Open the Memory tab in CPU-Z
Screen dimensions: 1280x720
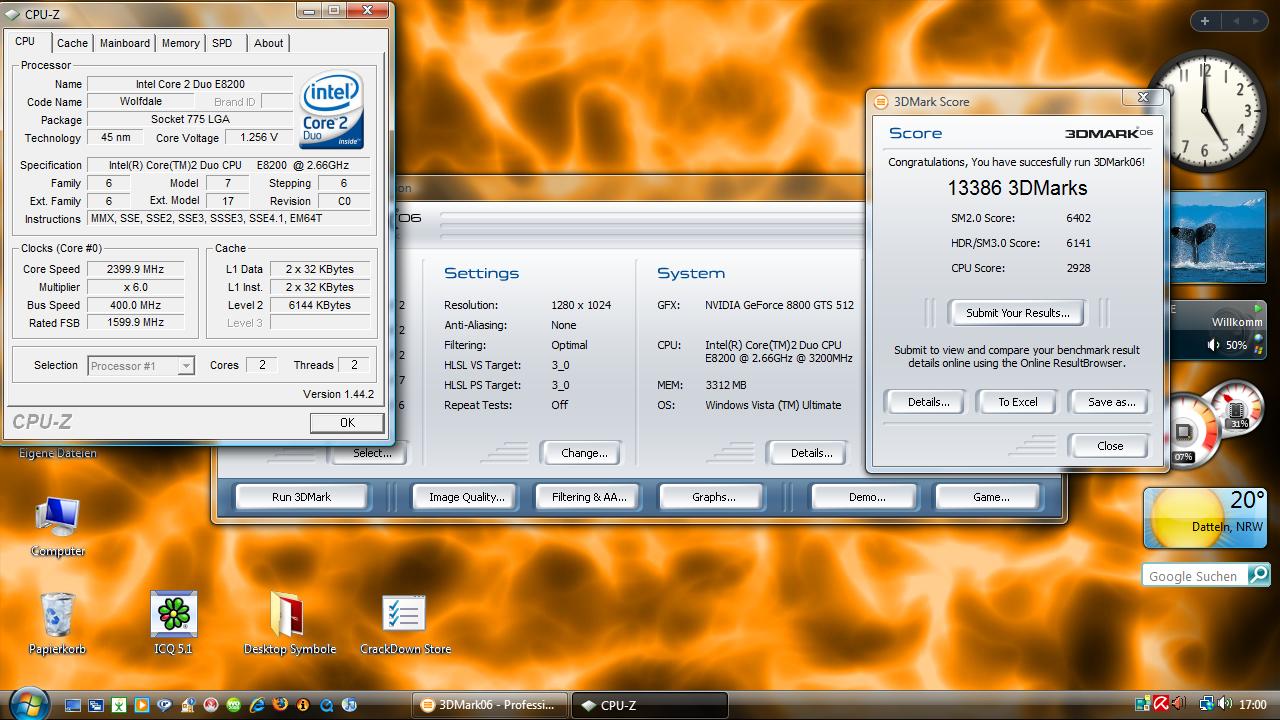tap(180, 43)
